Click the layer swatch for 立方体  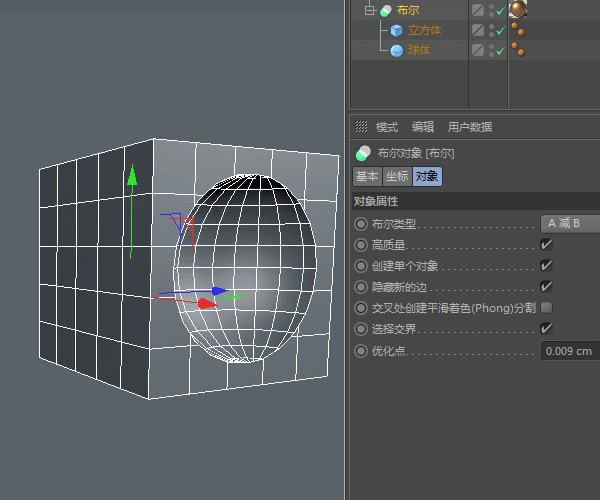[x=478, y=30]
